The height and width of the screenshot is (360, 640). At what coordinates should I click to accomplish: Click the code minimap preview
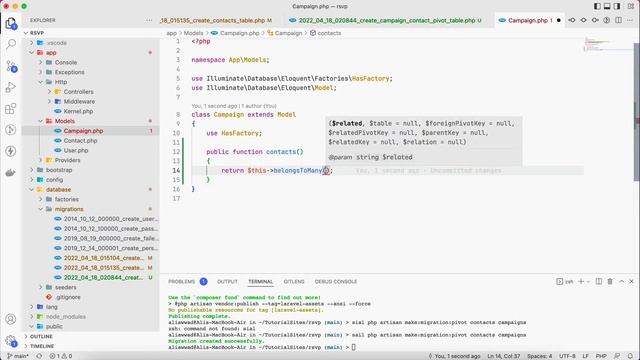tap(608, 44)
